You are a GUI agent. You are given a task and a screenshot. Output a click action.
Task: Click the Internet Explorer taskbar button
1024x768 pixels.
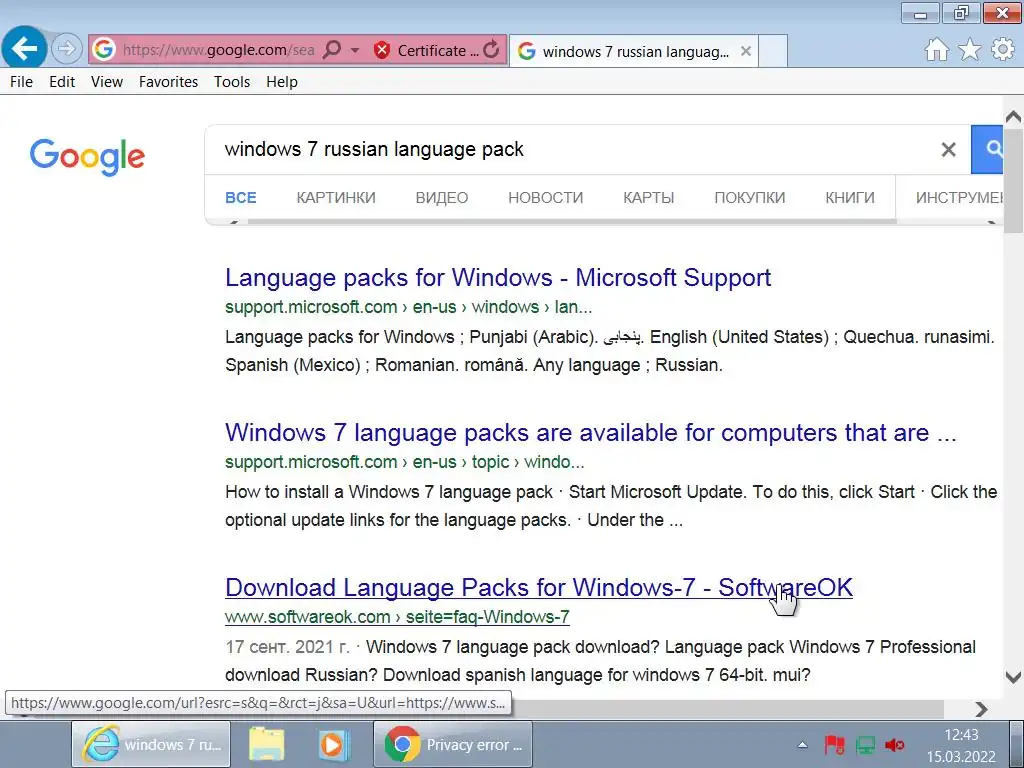[151, 744]
